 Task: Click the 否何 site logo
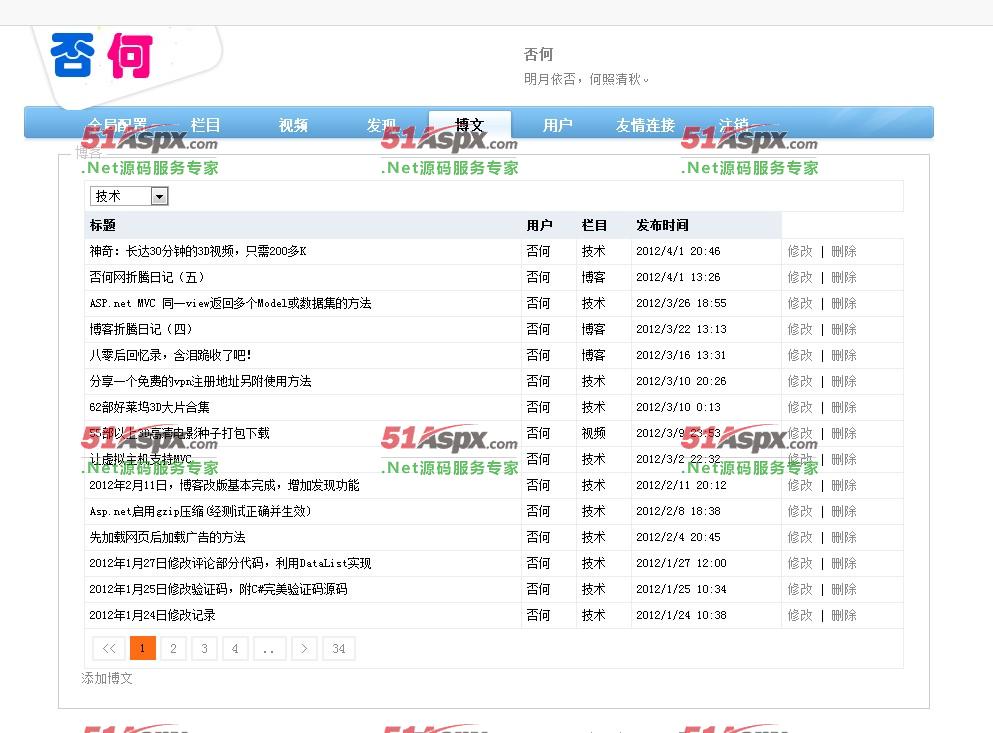click(x=100, y=55)
